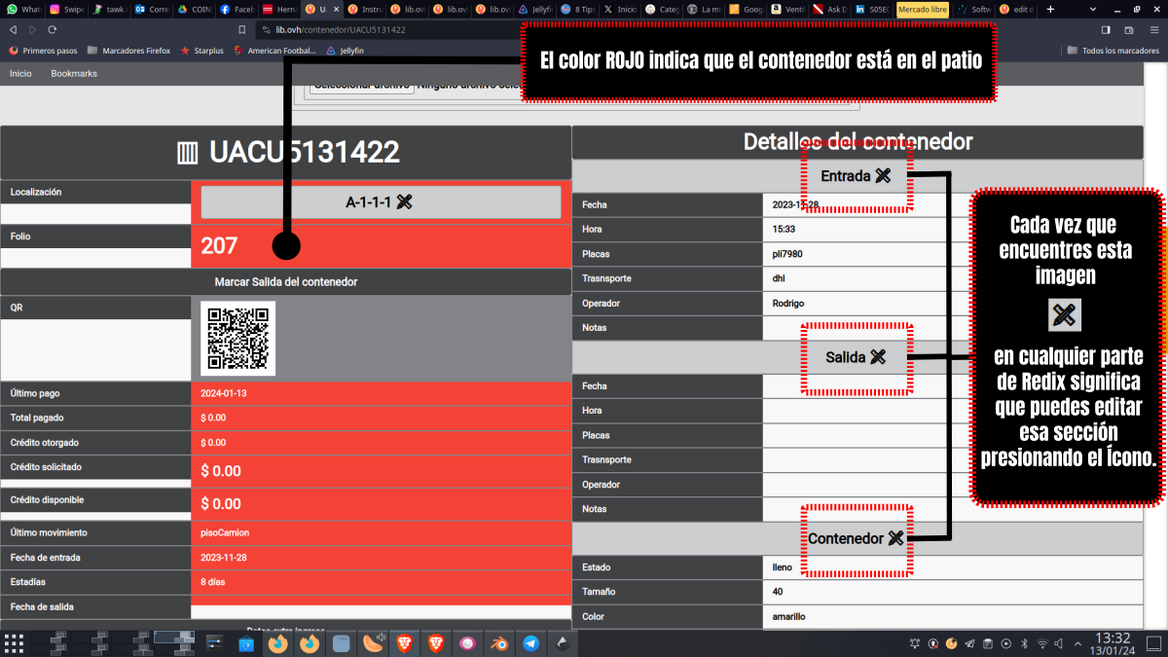
Task: Click the Marcar Salida del contenedor button
Action: (x=286, y=282)
